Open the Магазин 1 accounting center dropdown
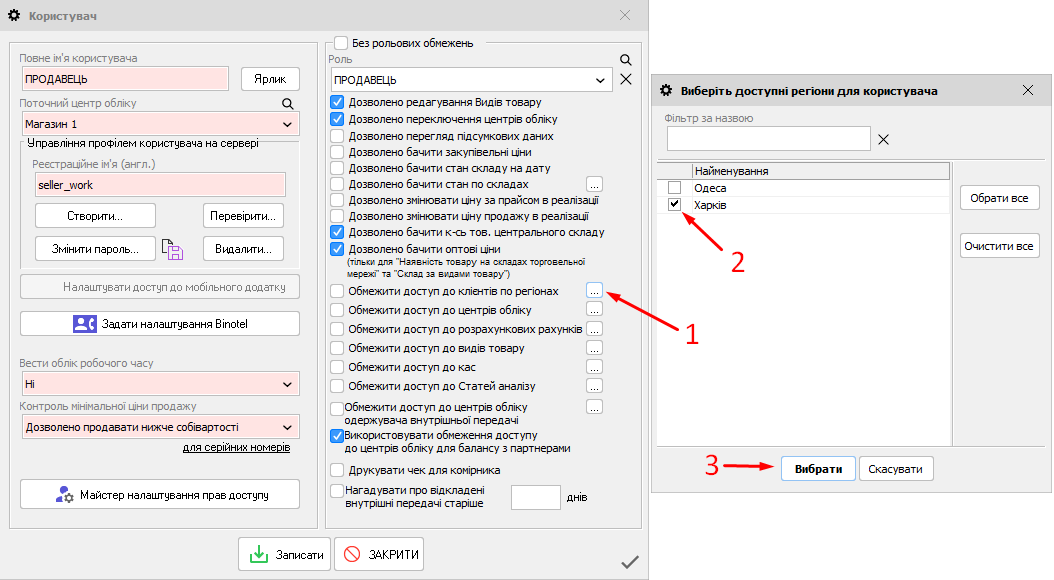1054x580 pixels. tap(288, 124)
